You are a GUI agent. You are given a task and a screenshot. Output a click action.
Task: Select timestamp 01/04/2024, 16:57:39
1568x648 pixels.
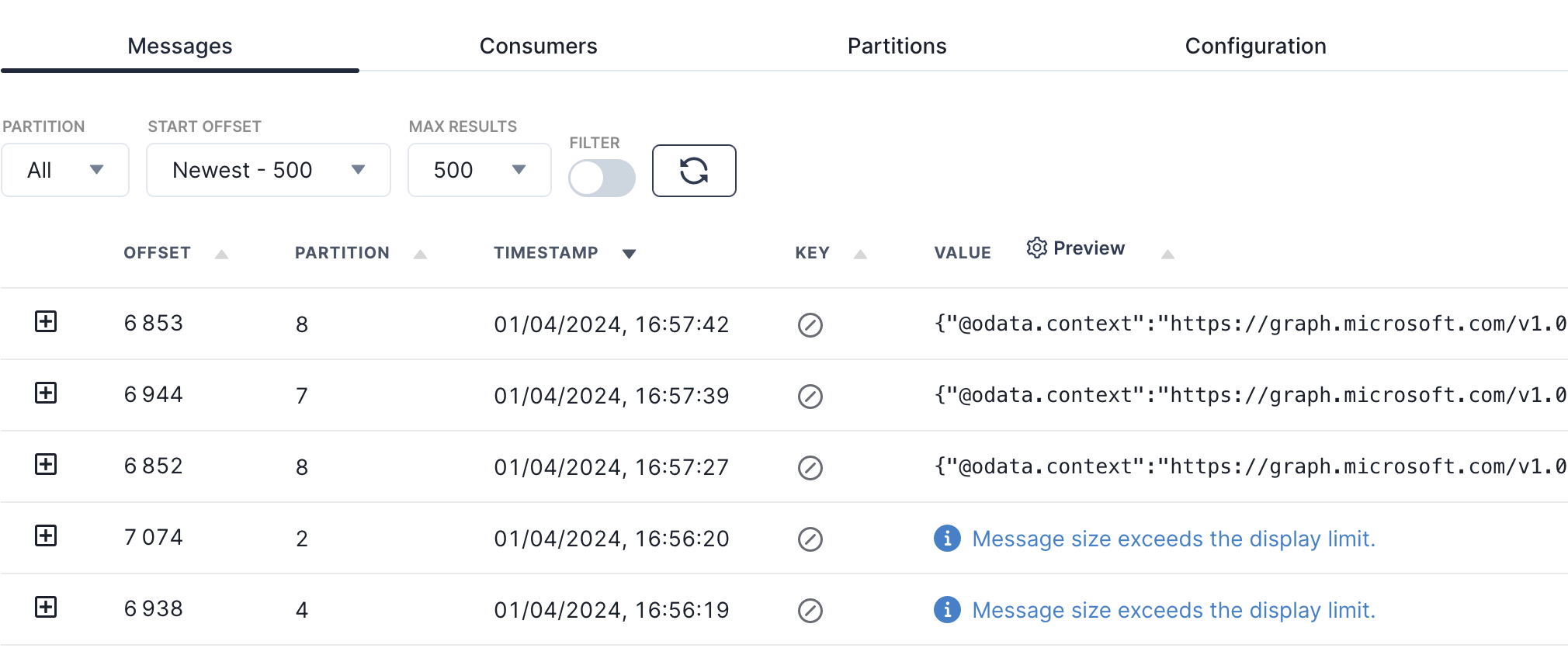tap(612, 396)
